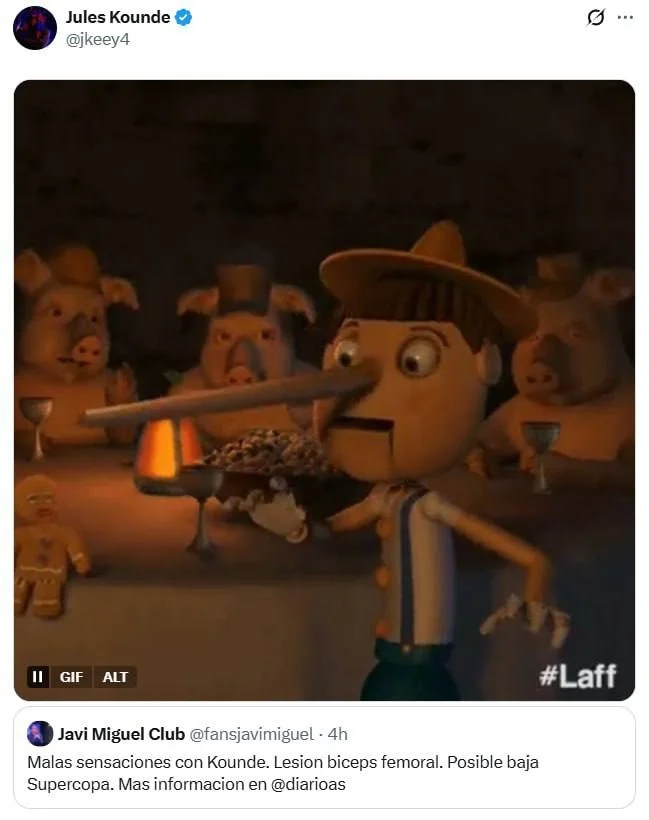Open the quoted tweet about Kounde injury
The image size is (649, 820).
[324, 758]
